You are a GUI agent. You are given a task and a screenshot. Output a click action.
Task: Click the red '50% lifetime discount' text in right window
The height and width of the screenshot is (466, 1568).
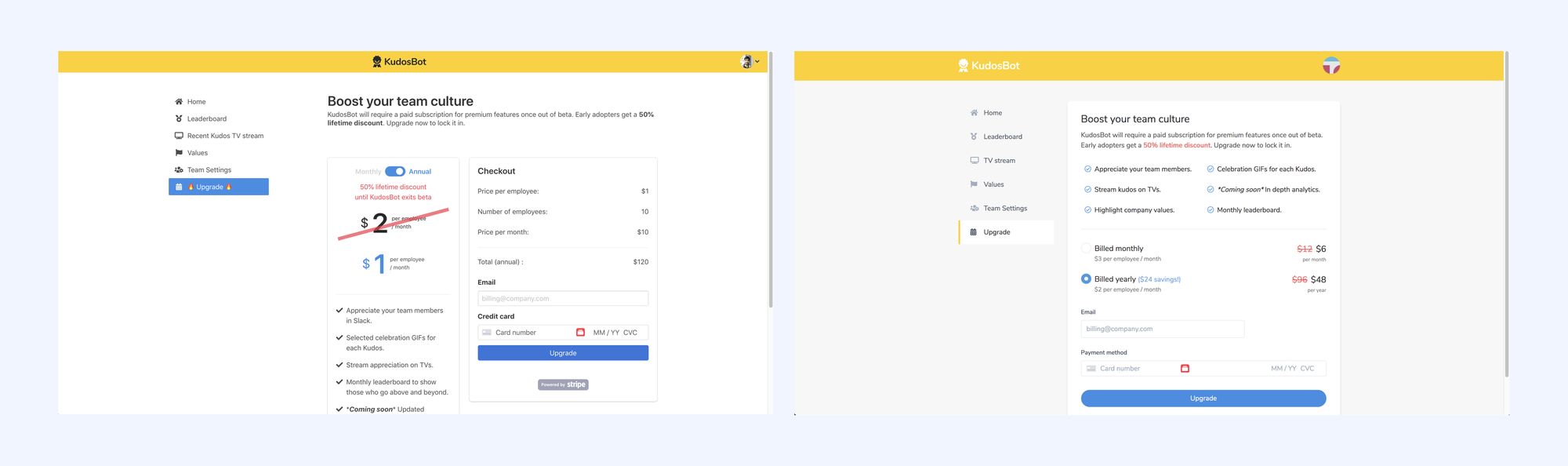1177,145
